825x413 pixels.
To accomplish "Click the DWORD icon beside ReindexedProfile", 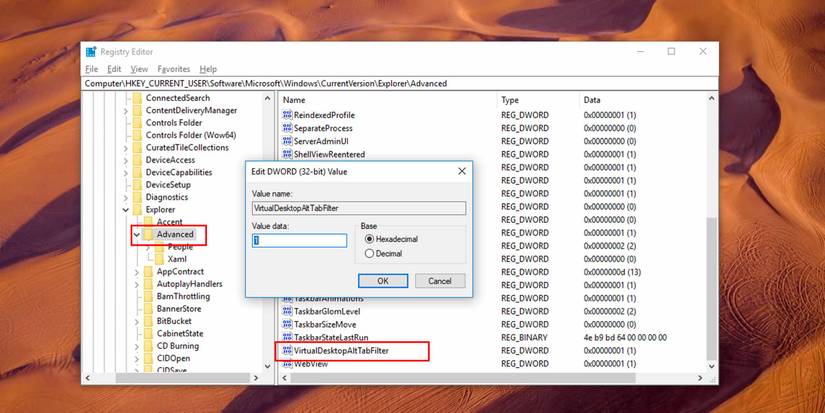I will (287, 115).
